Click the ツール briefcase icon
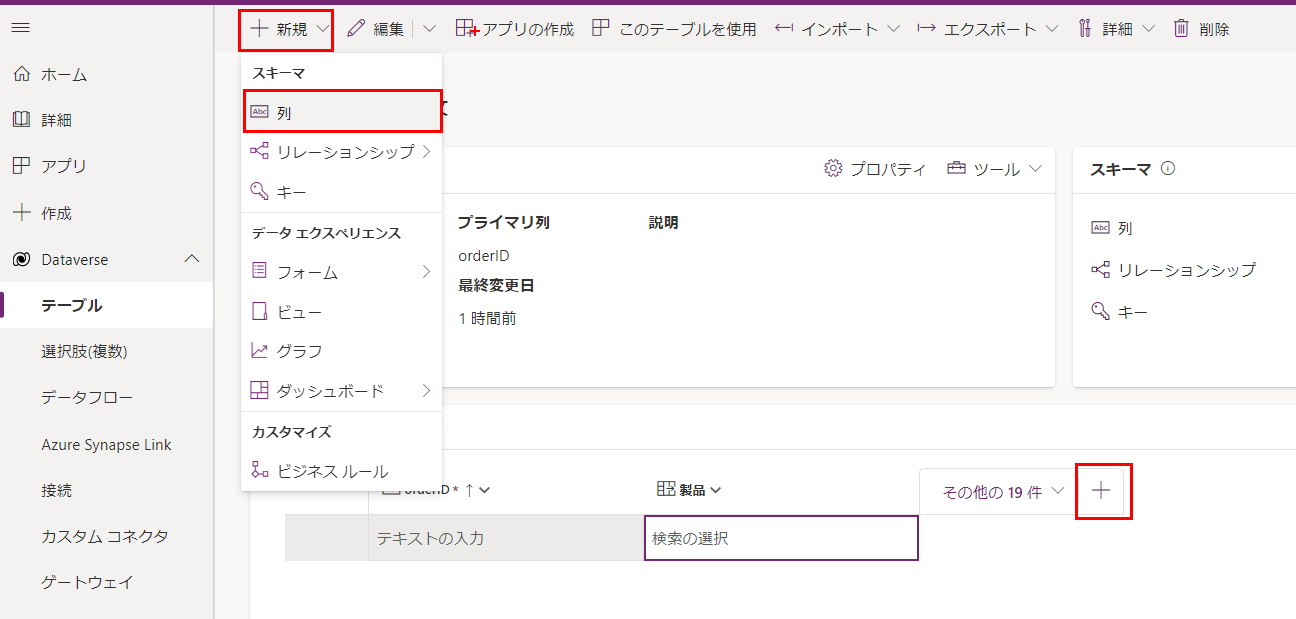This screenshot has height=619, width=1296. [958, 168]
